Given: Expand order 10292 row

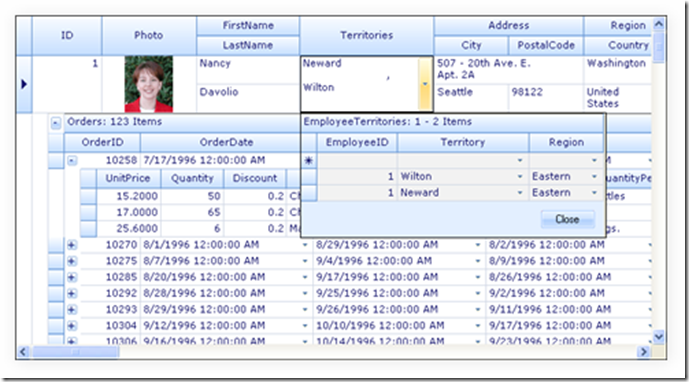Looking at the screenshot, I should pos(72,293).
